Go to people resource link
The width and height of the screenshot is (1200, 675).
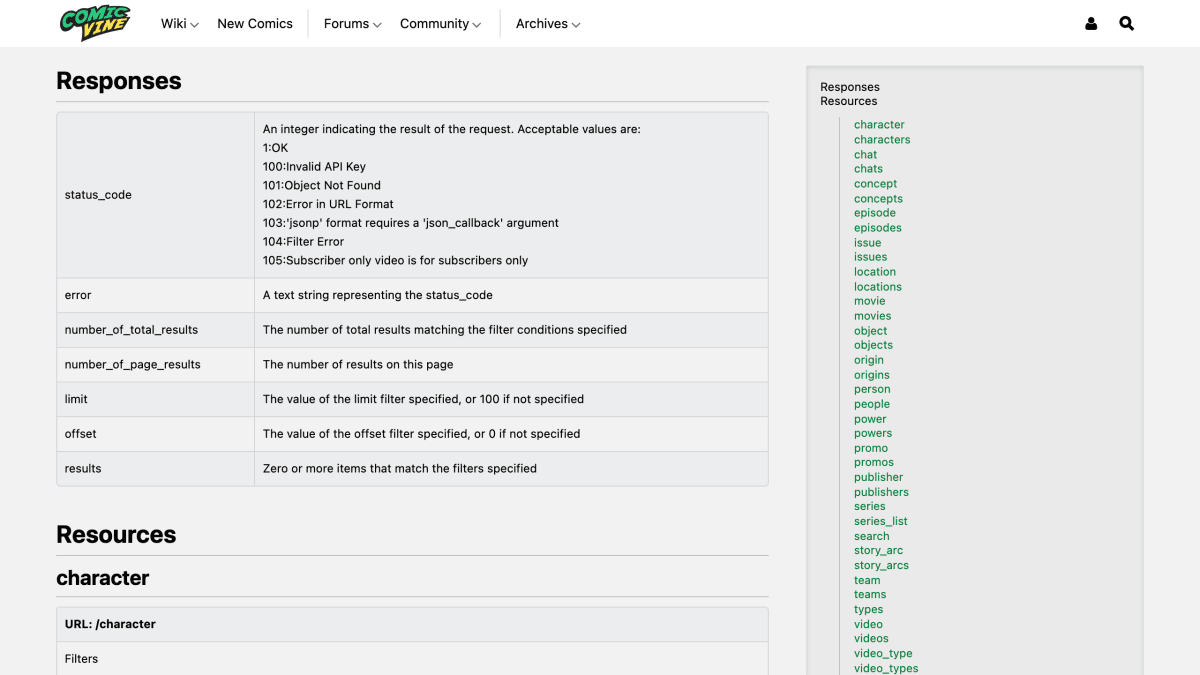click(x=872, y=404)
